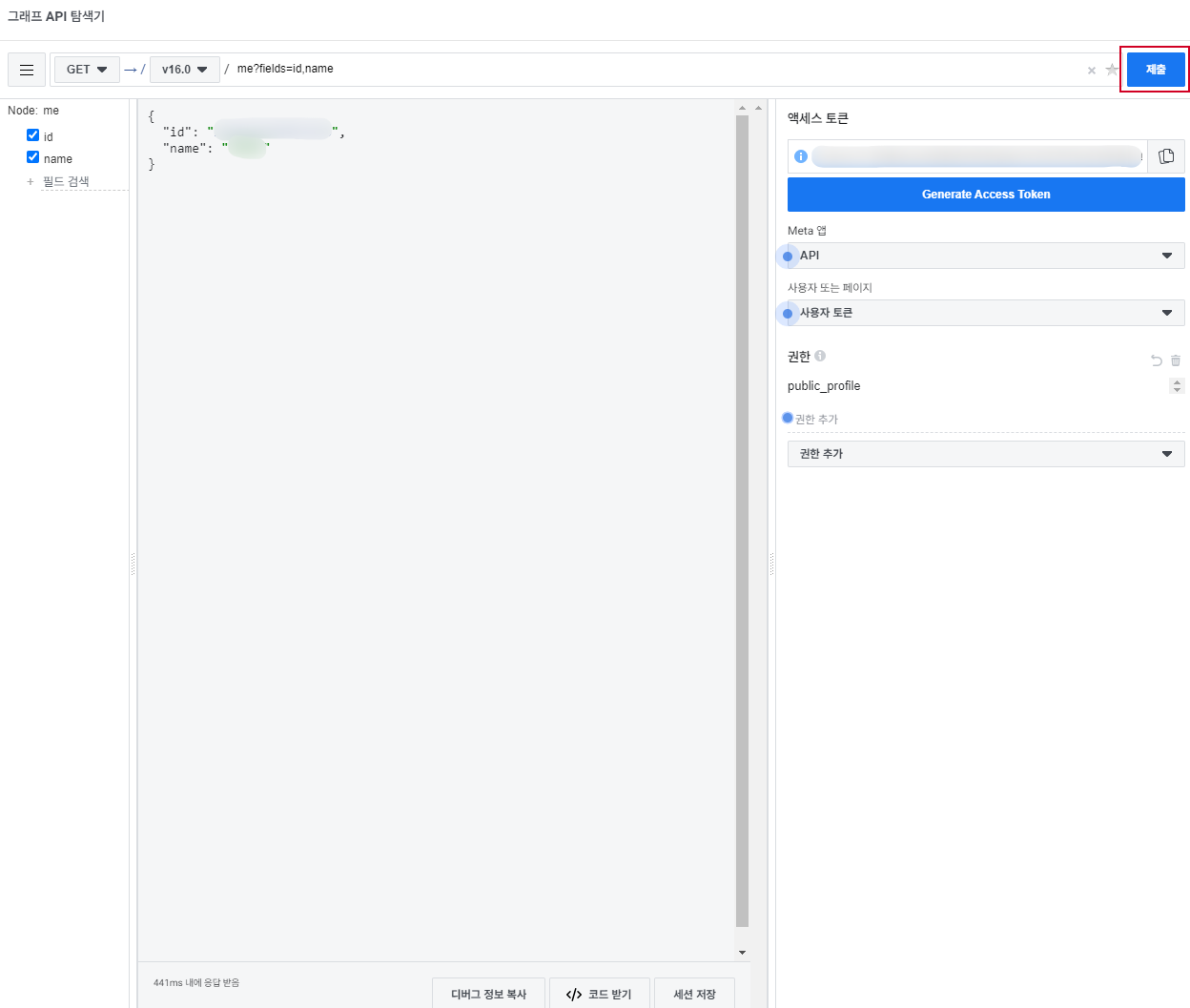Click the 필드 검색 search field
1190x1008 pixels.
click(85, 181)
